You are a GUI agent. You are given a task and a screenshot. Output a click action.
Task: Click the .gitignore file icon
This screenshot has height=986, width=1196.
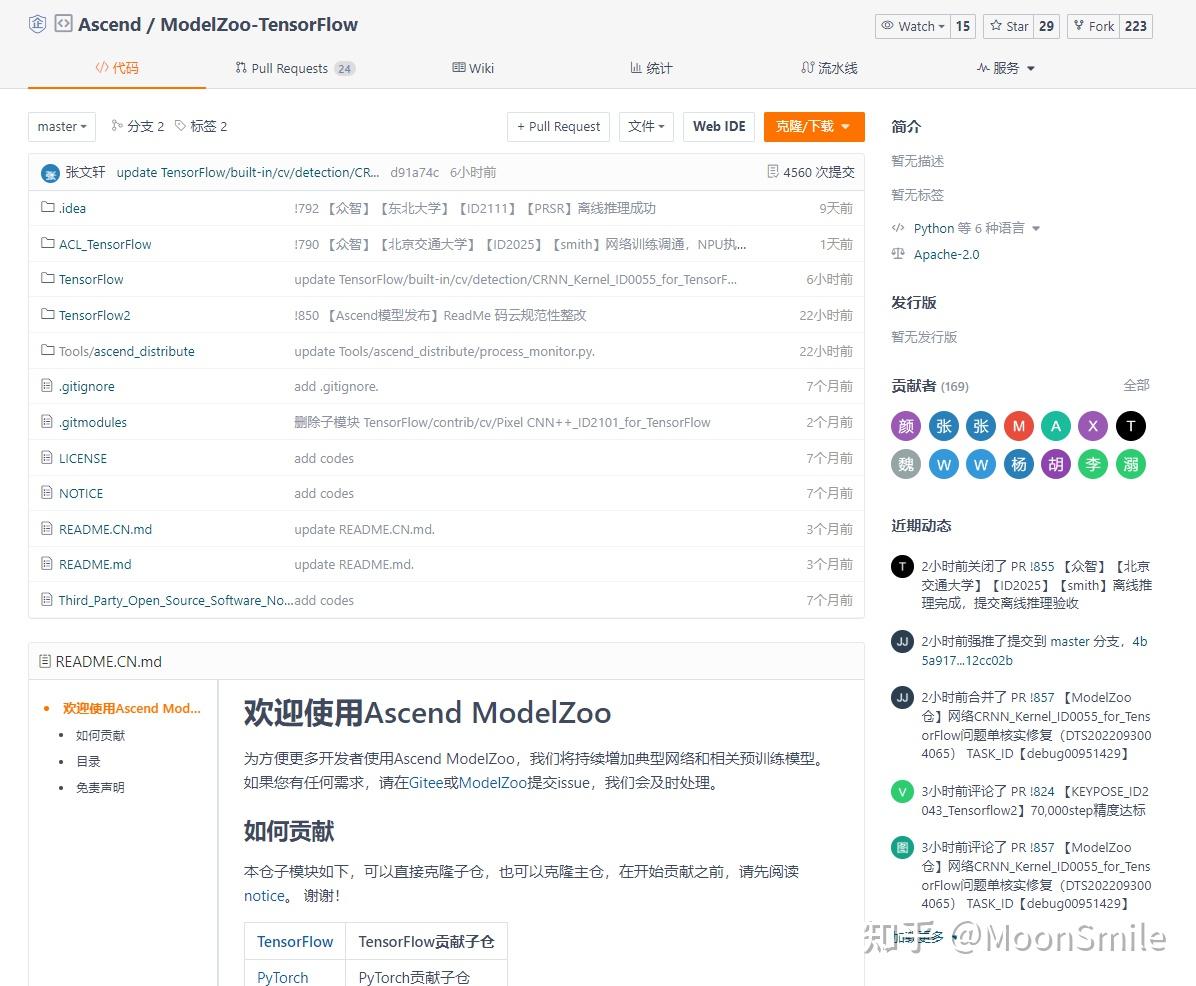pyautogui.click(x=47, y=386)
